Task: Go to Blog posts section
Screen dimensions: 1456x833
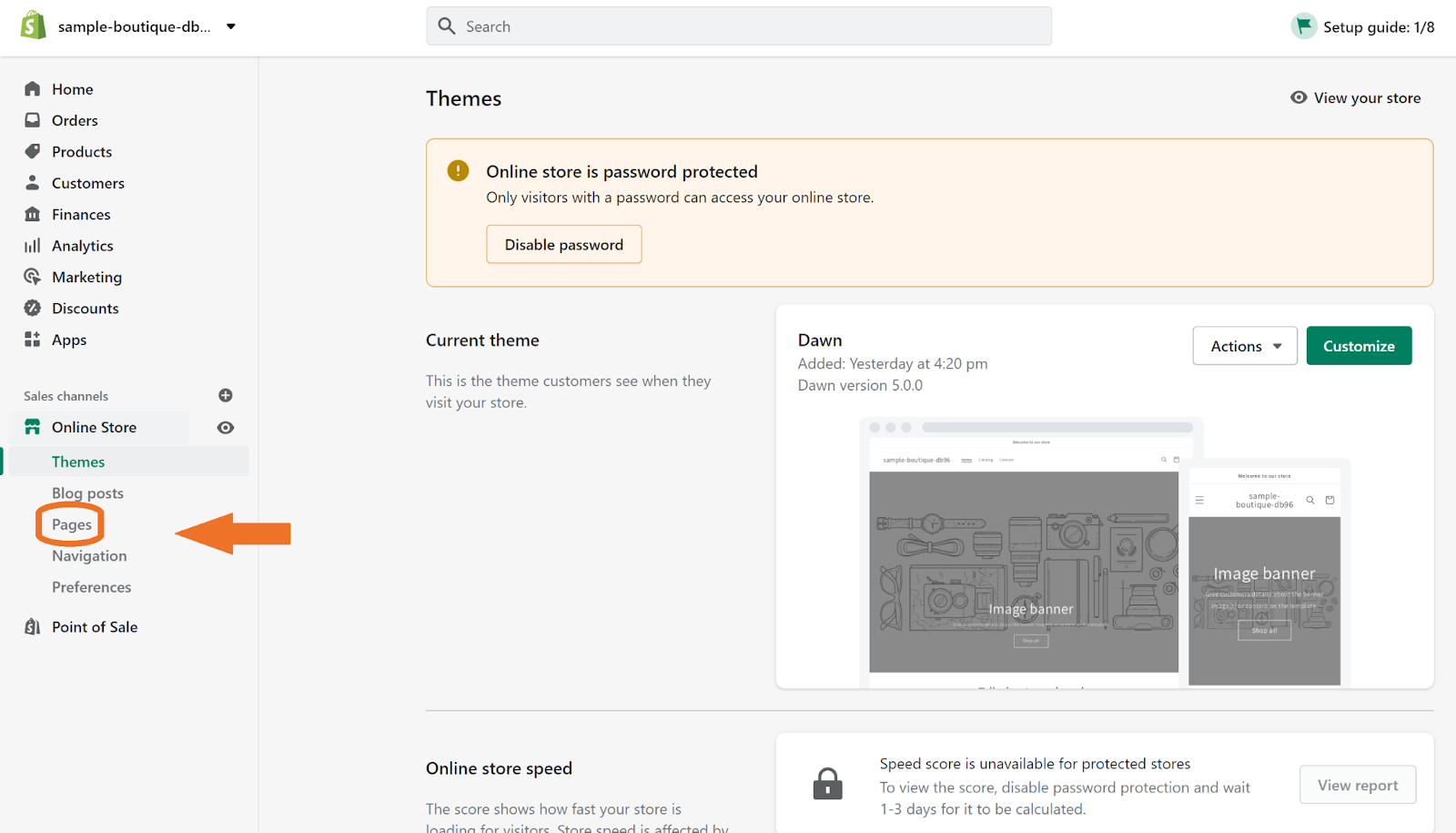Action: click(x=87, y=493)
